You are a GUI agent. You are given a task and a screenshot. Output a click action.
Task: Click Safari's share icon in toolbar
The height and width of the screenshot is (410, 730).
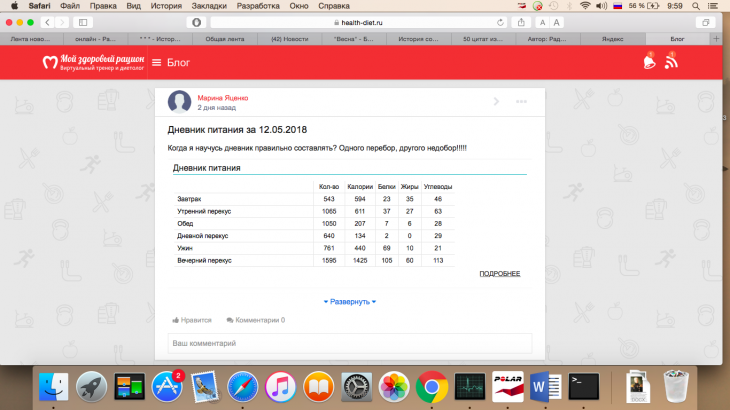point(522,21)
